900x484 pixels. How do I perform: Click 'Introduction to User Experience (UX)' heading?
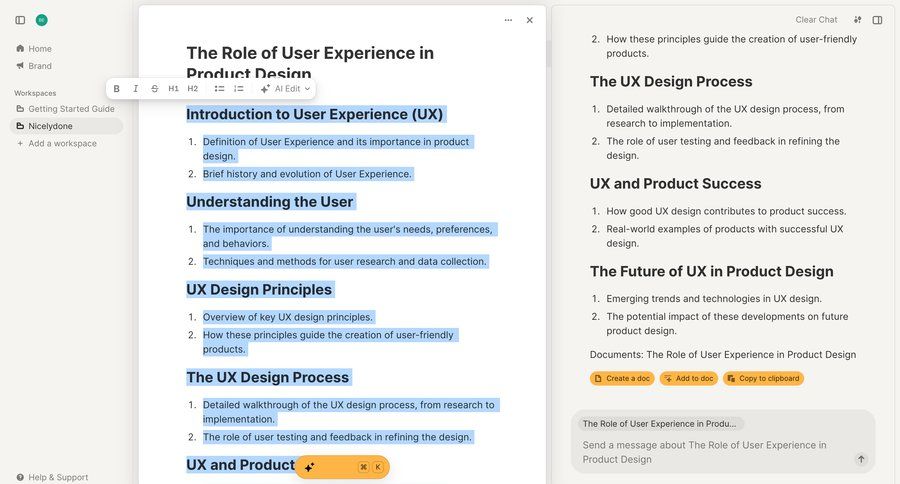tap(315, 114)
